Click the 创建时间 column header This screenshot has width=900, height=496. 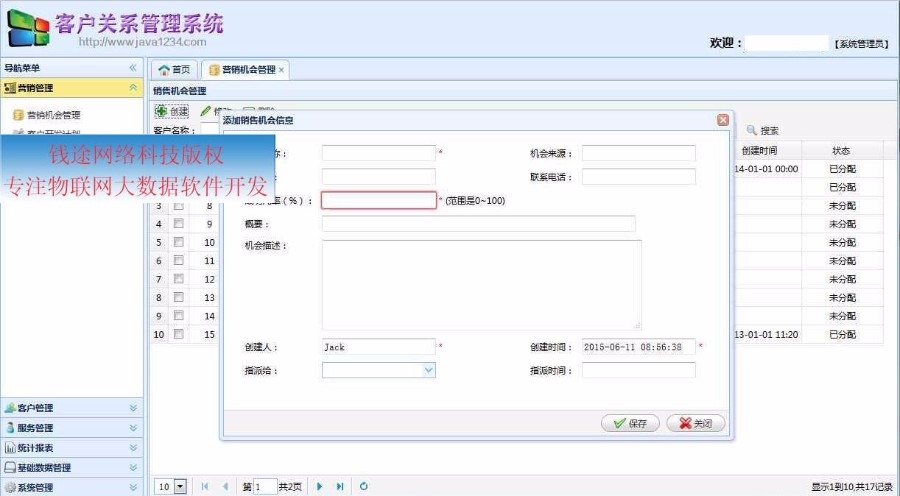pos(759,150)
